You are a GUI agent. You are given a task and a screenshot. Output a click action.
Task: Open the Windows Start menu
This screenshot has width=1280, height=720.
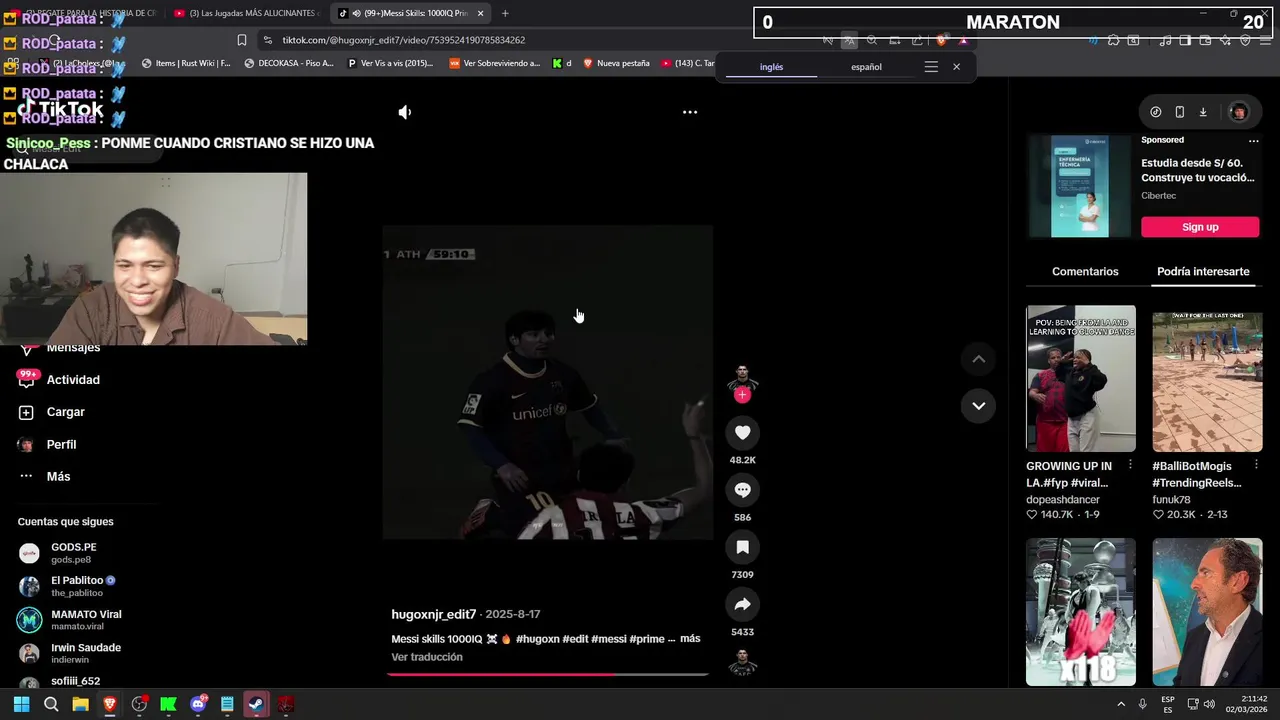tap(21, 705)
